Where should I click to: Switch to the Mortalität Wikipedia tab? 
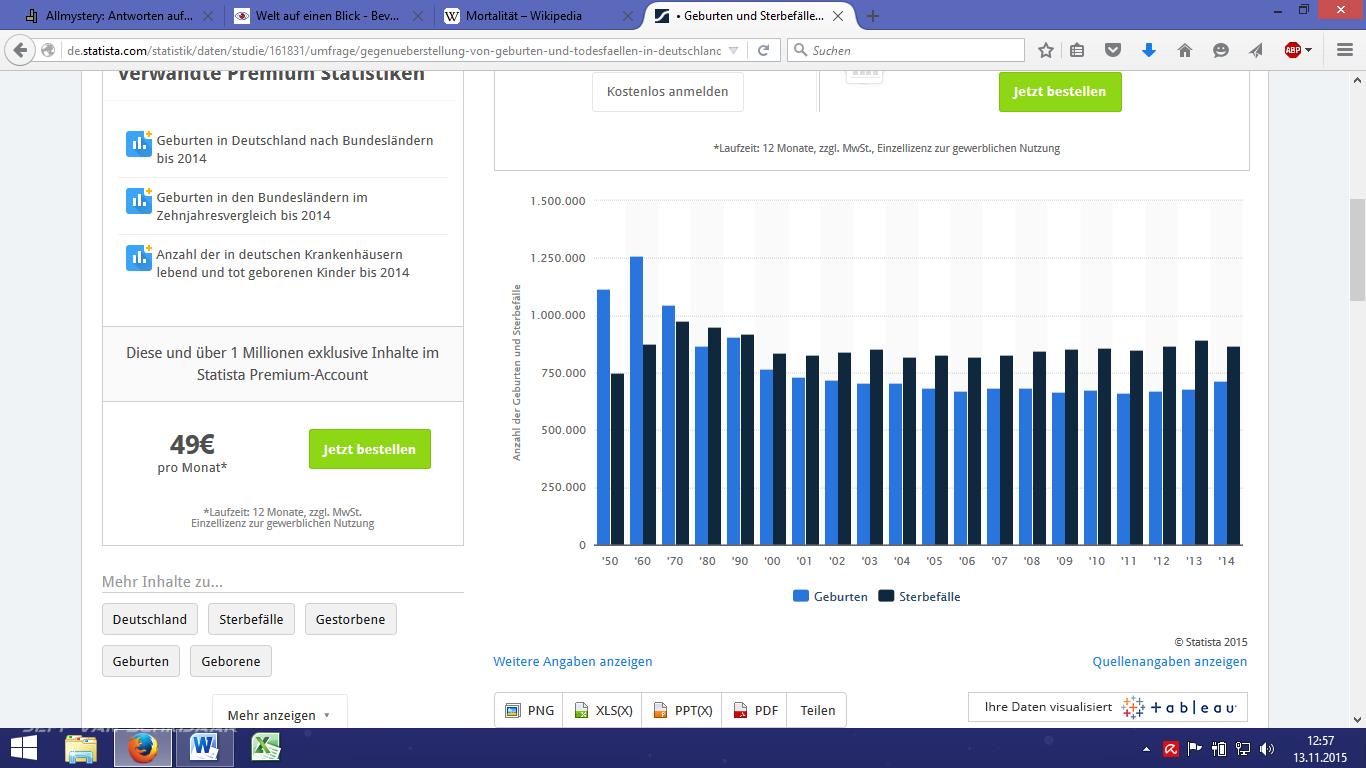(538, 16)
